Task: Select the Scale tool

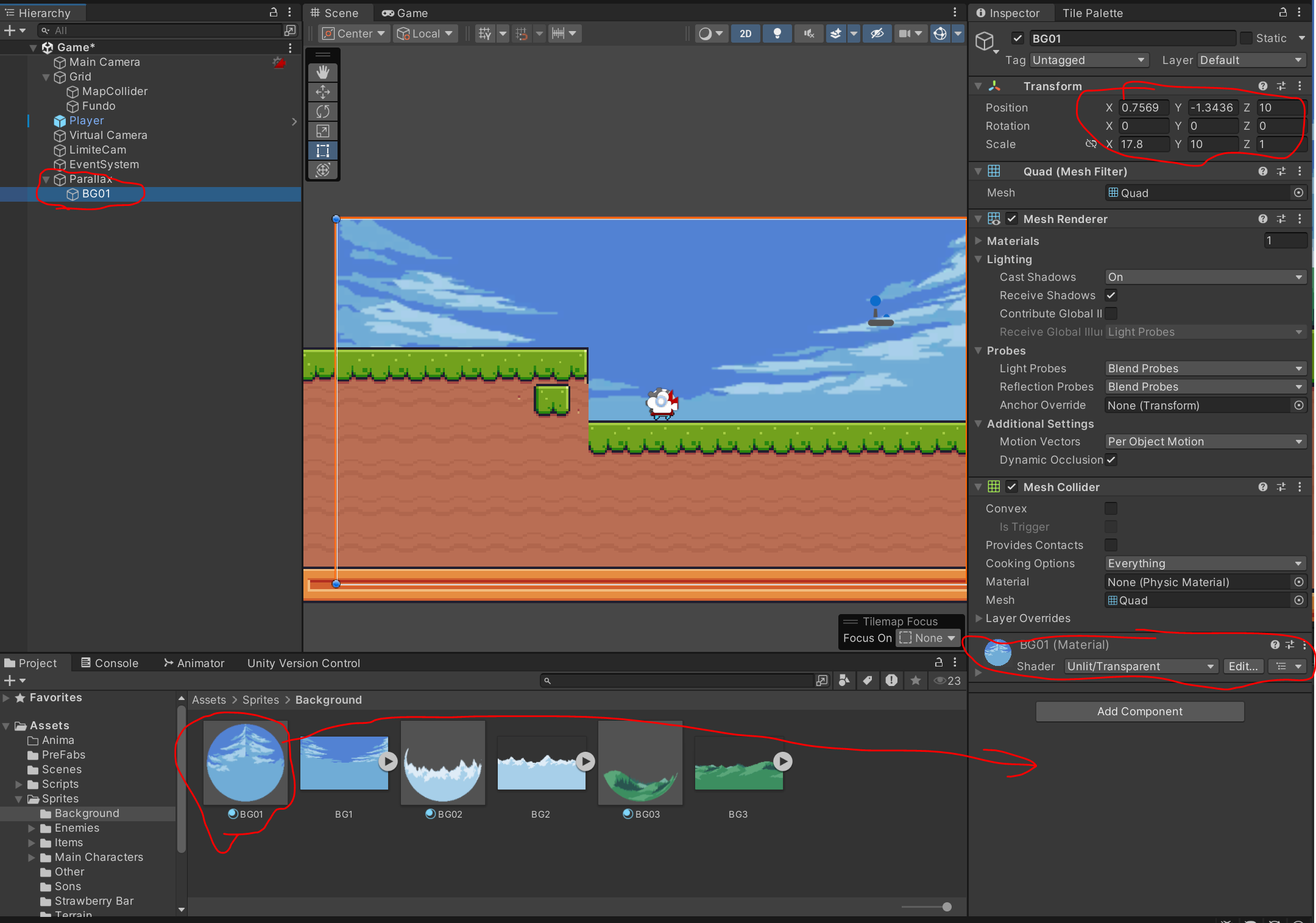Action: coord(323,131)
